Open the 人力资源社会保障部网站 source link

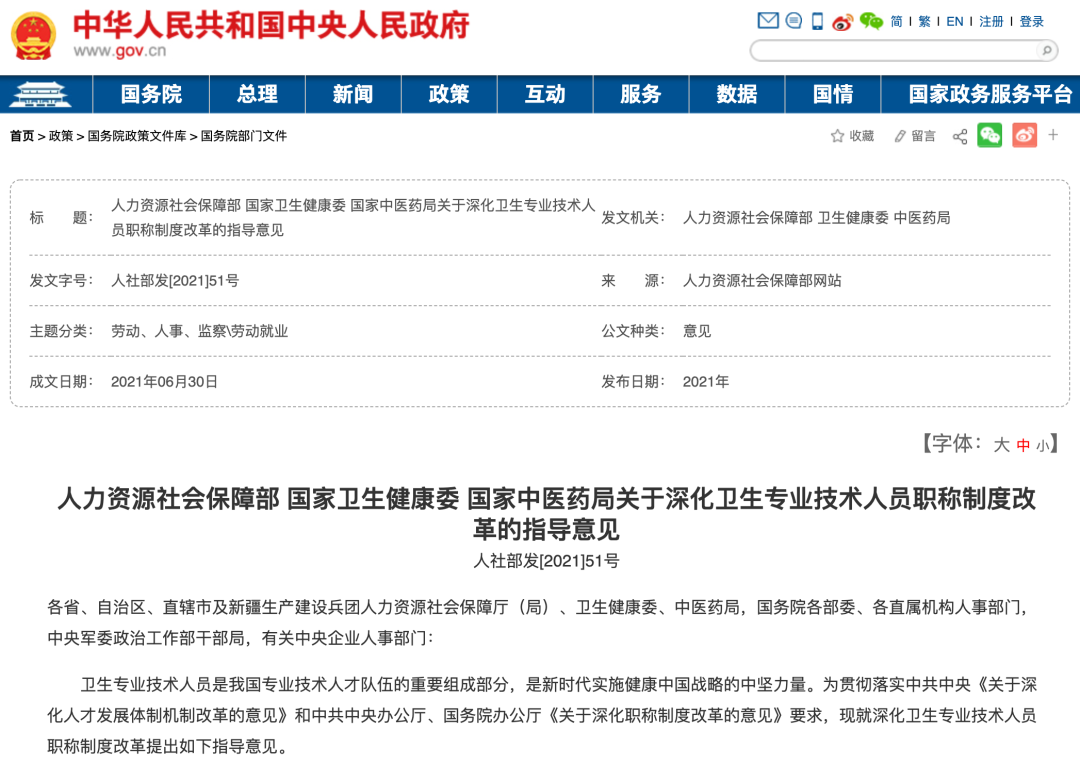pos(762,281)
